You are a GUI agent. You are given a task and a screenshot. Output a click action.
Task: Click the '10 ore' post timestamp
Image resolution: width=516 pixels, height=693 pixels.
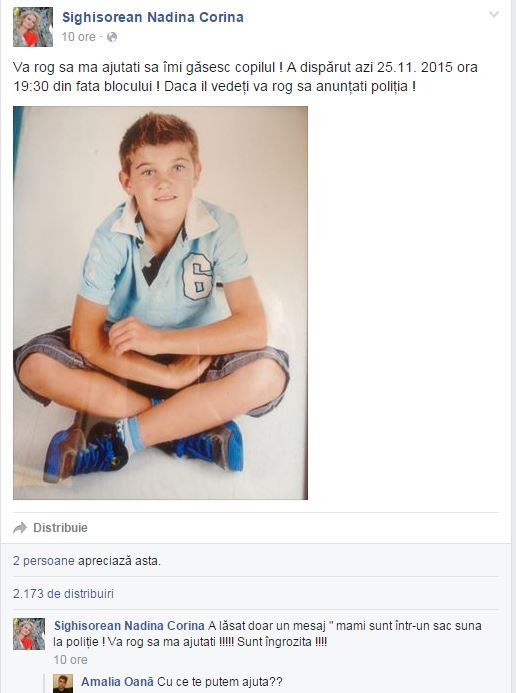(x=78, y=37)
